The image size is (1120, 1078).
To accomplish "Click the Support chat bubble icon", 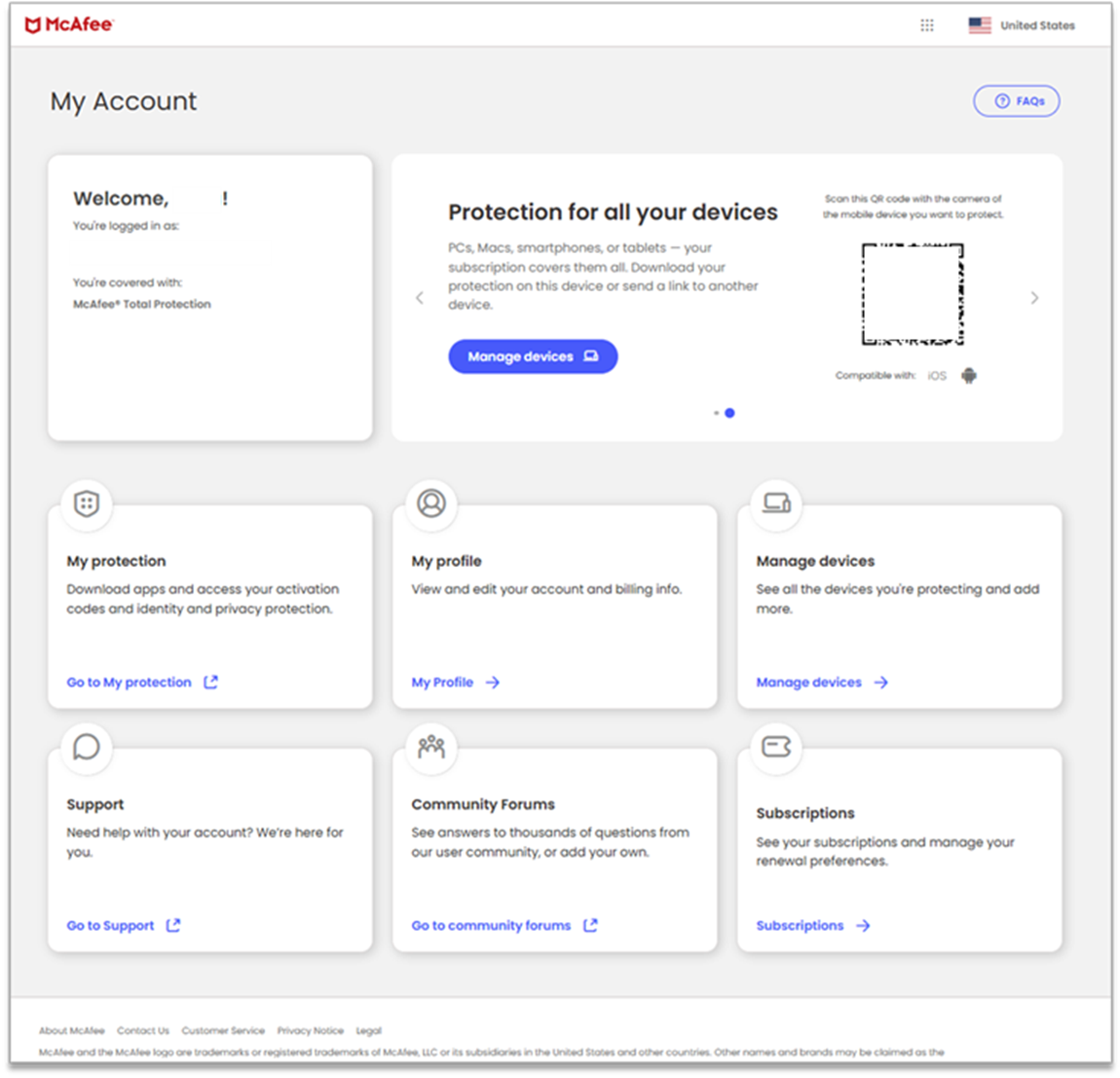I will point(87,747).
